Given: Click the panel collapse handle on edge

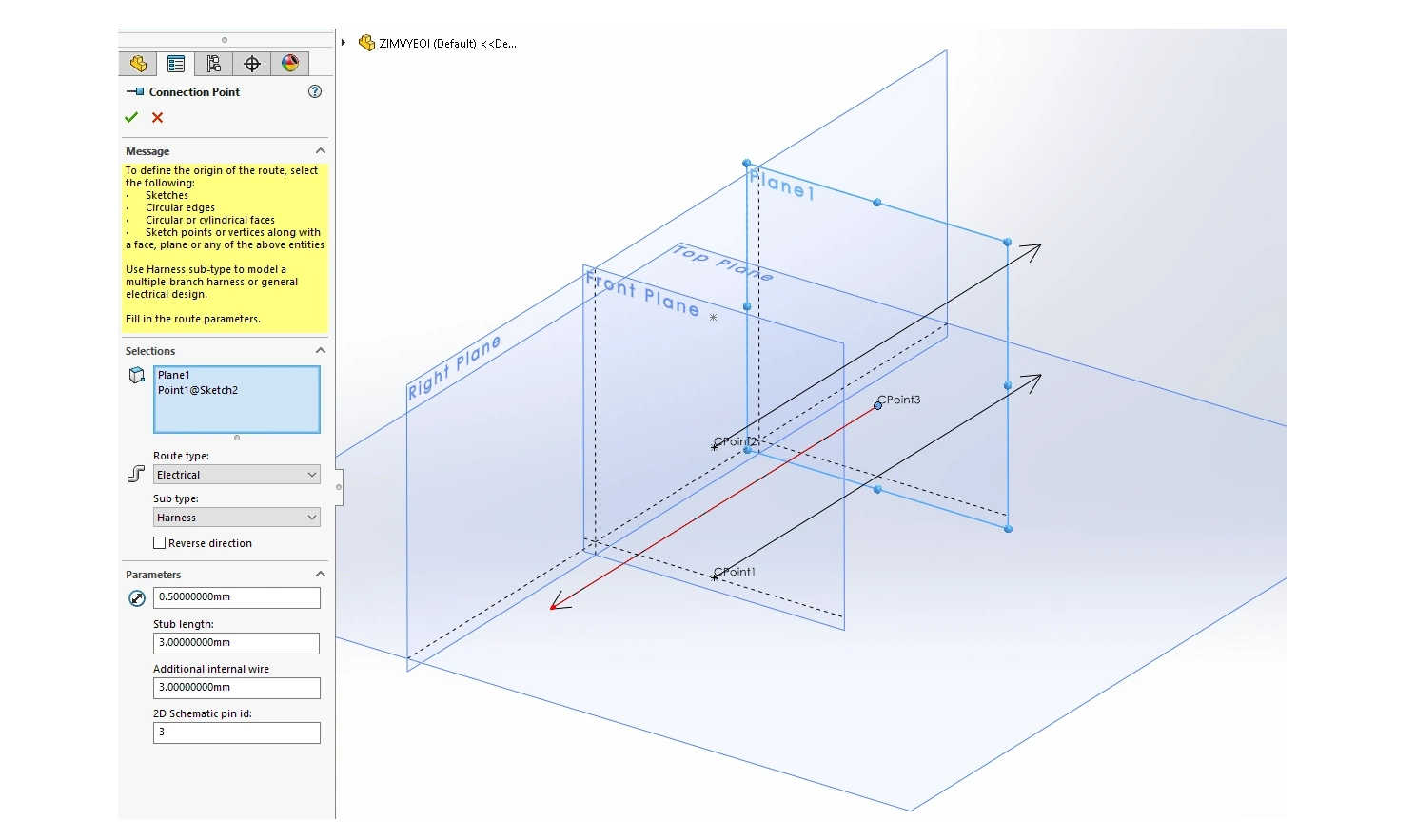Looking at the screenshot, I should click(x=339, y=487).
